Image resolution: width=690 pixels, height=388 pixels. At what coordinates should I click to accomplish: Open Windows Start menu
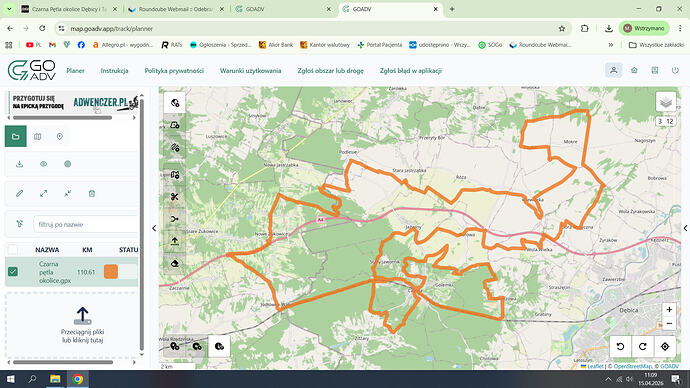tap(11, 379)
